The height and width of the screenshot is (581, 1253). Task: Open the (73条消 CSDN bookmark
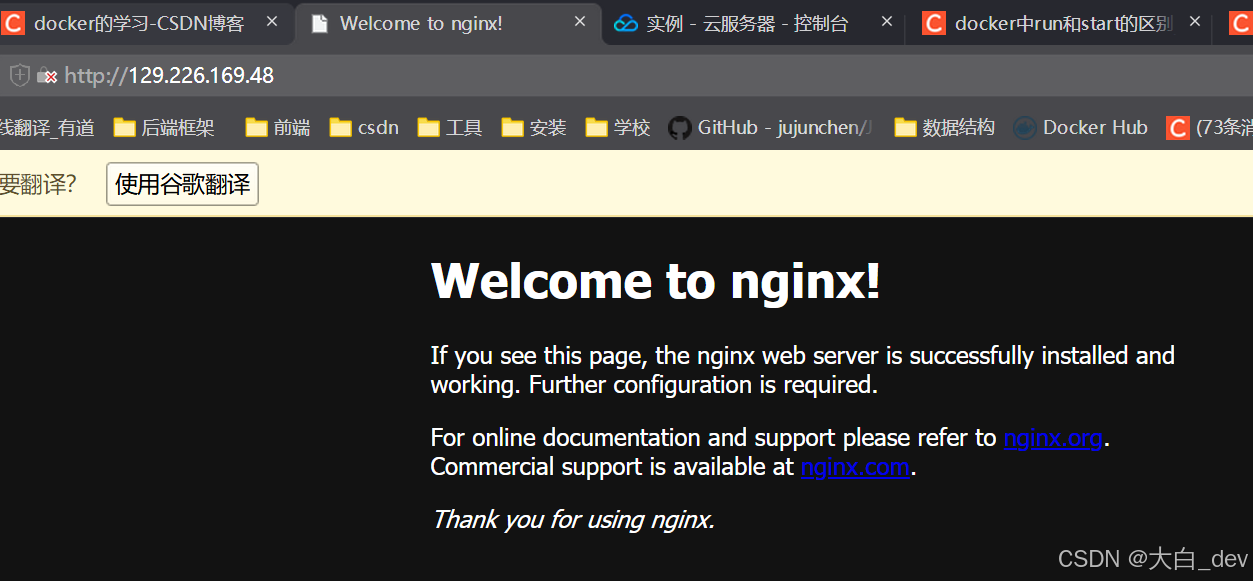coord(1209,127)
